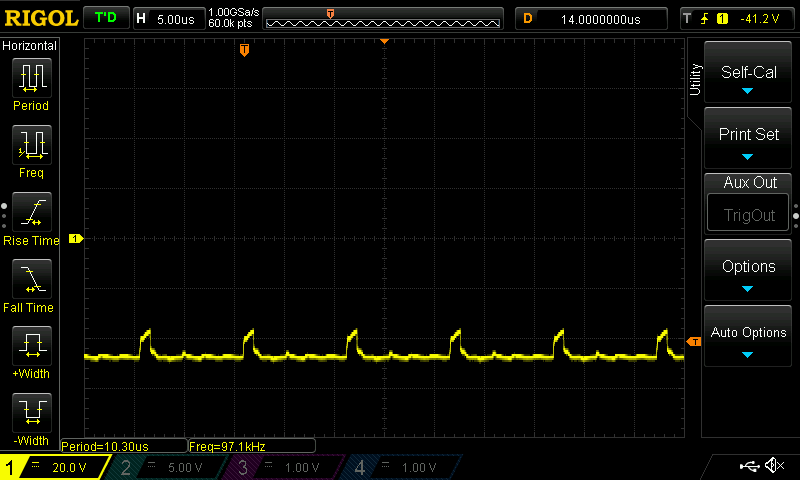Click the muted speaker sound icon
The width and height of the screenshot is (800, 480).
coord(774,465)
